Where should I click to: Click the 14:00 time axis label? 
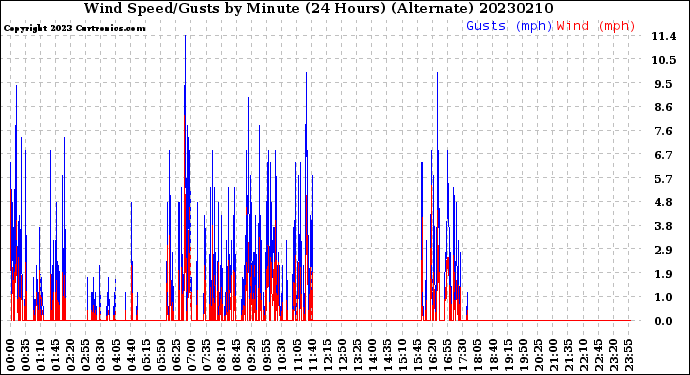372,355
